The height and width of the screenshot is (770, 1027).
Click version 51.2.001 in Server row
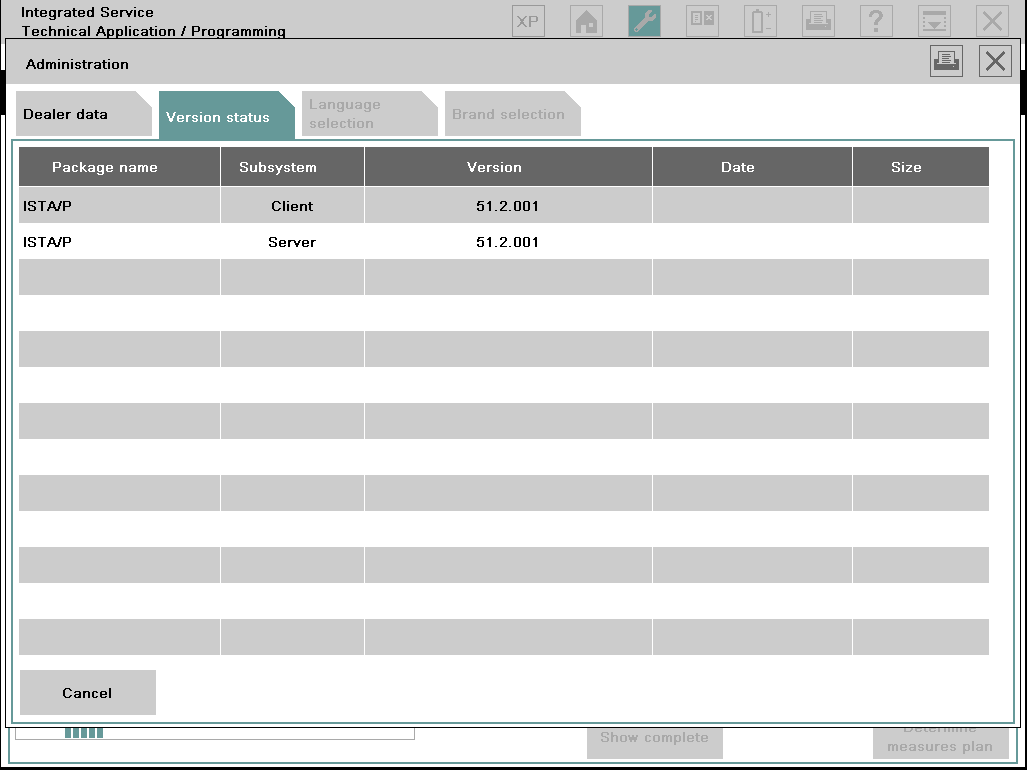(x=508, y=242)
